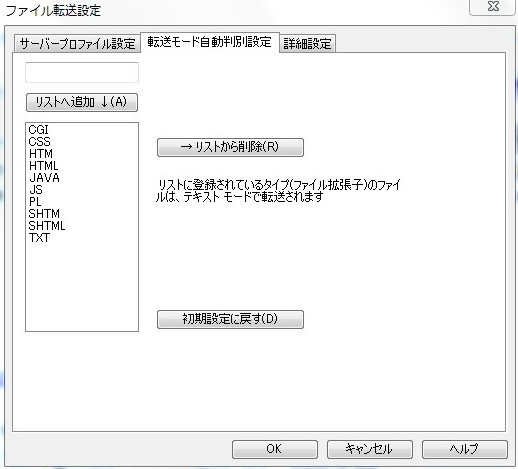Click 初期設定に戻す(D) button

[x=230, y=319]
